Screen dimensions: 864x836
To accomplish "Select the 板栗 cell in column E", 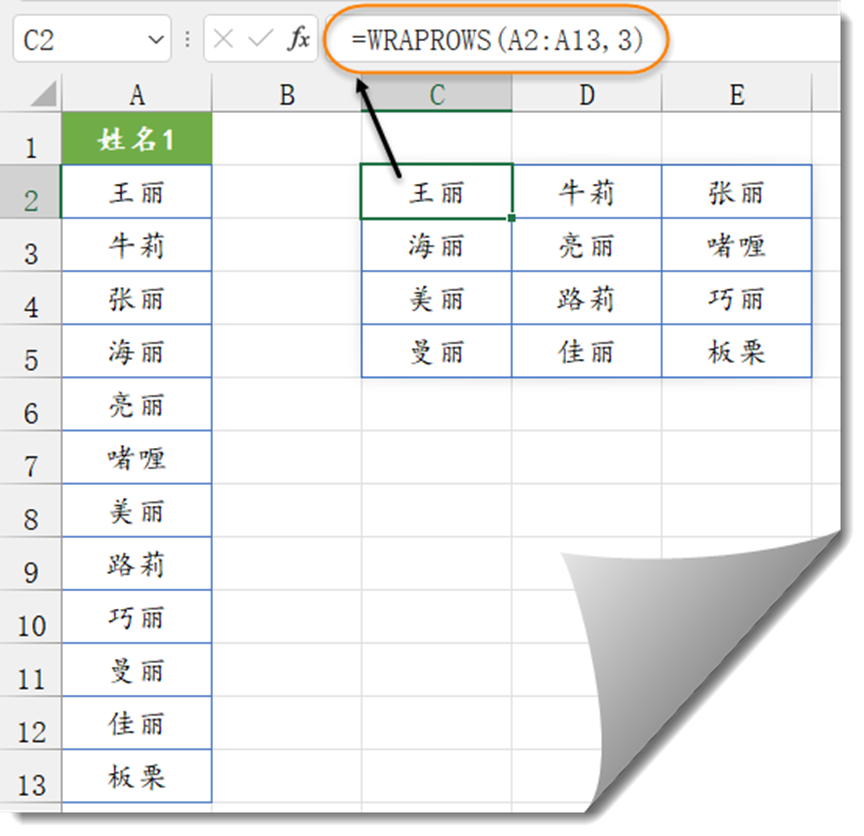I will 736,352.
